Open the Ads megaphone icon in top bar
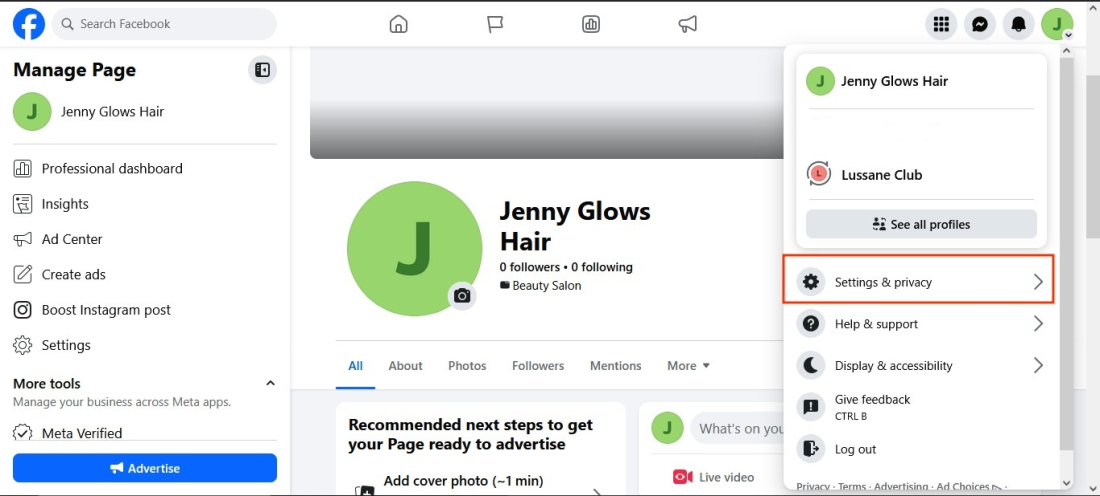 coord(688,24)
